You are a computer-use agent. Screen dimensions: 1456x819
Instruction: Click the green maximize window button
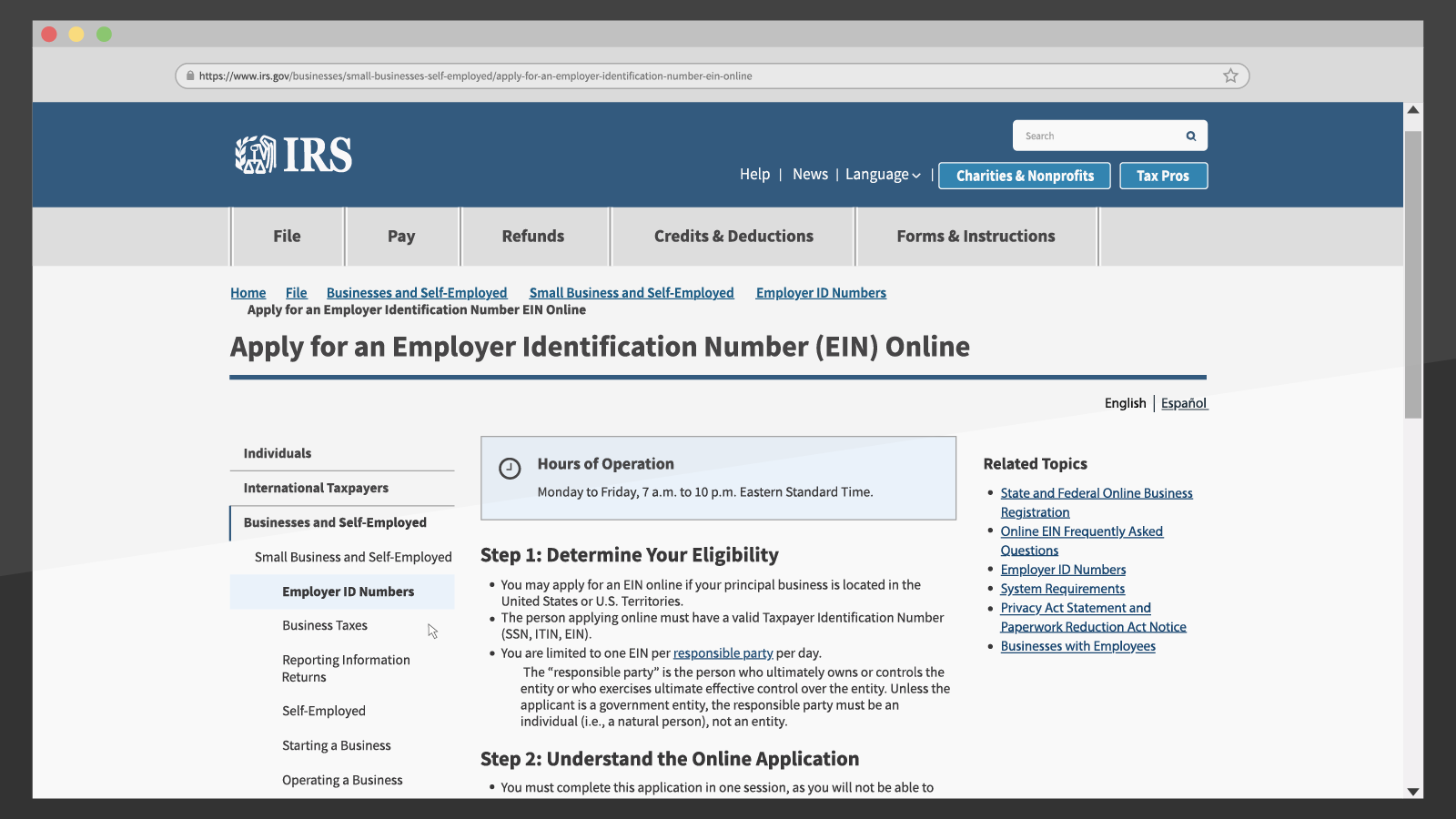point(104,34)
